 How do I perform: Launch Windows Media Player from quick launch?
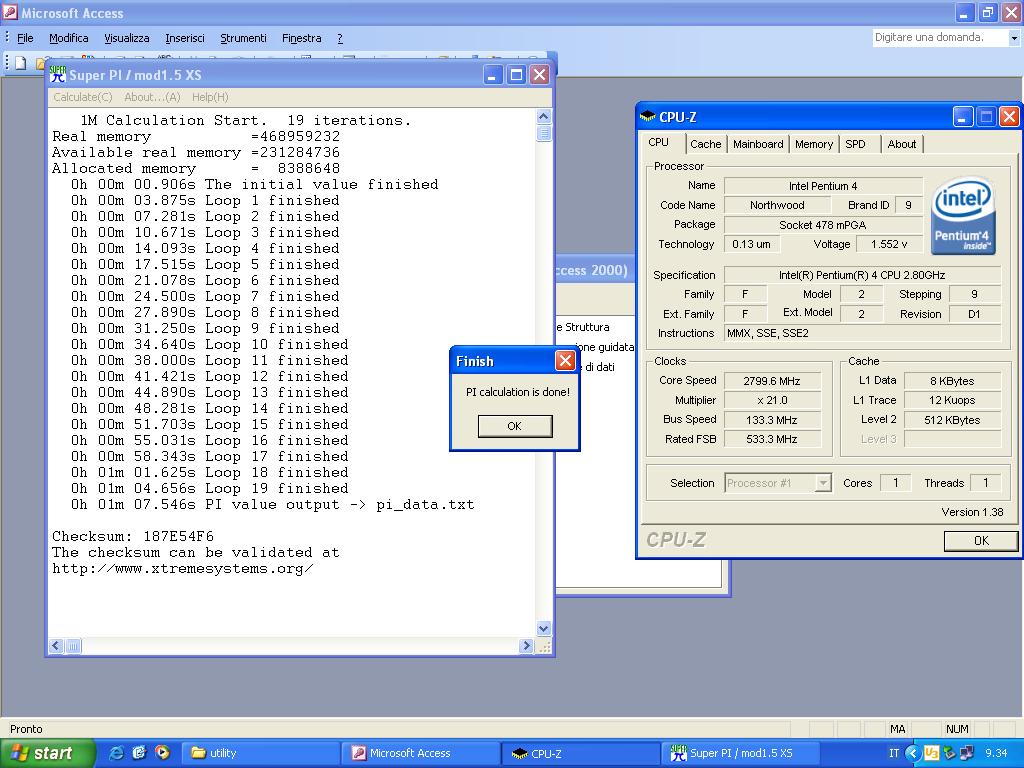162,753
